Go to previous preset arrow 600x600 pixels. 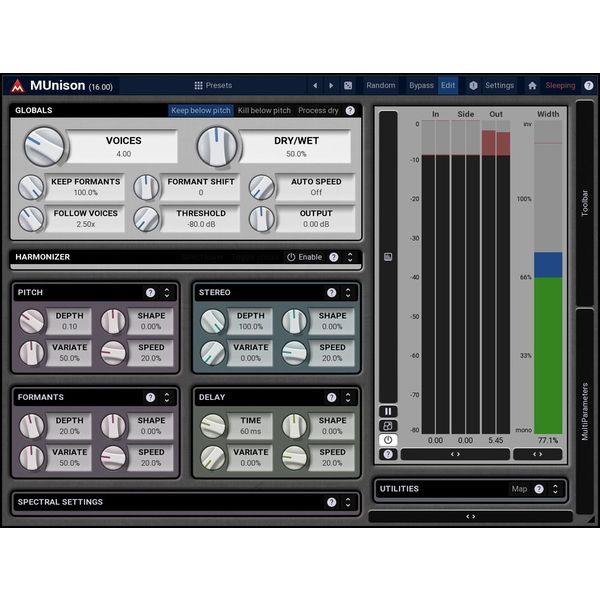point(315,85)
